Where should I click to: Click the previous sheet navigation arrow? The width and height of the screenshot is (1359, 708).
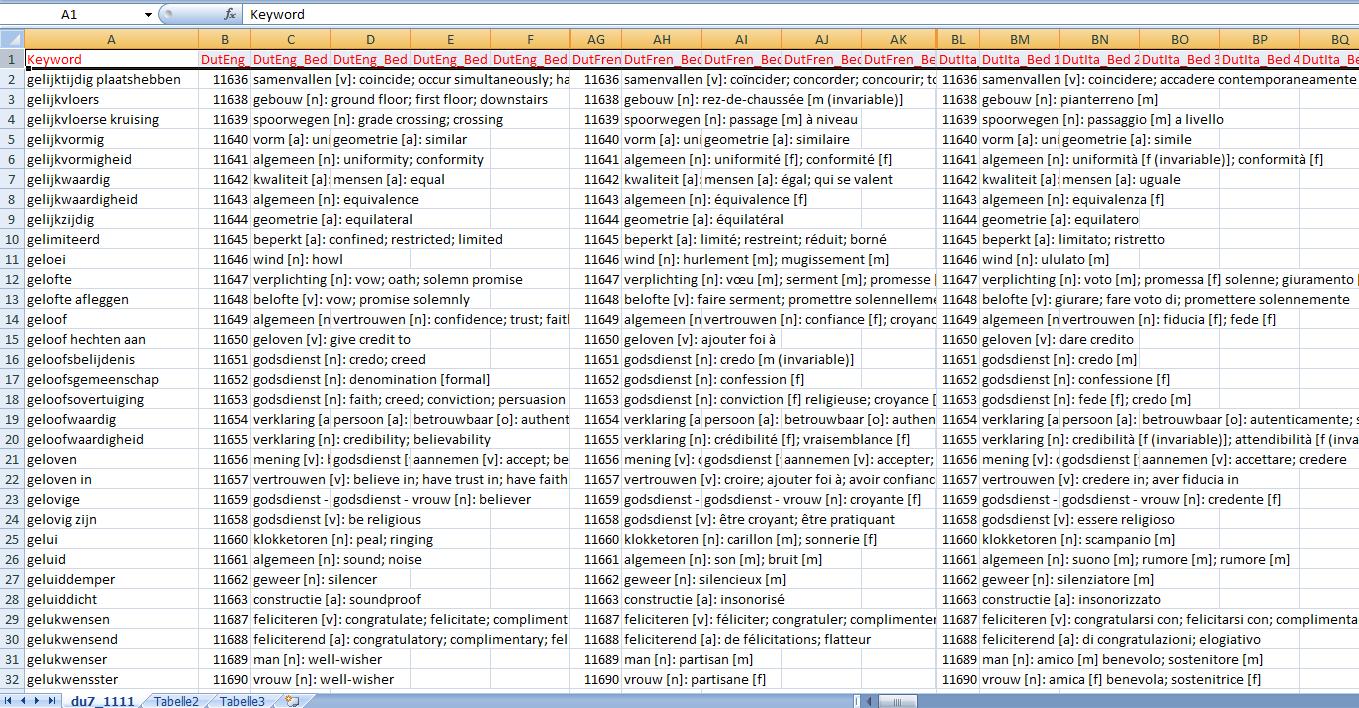pyautogui.click(x=24, y=701)
